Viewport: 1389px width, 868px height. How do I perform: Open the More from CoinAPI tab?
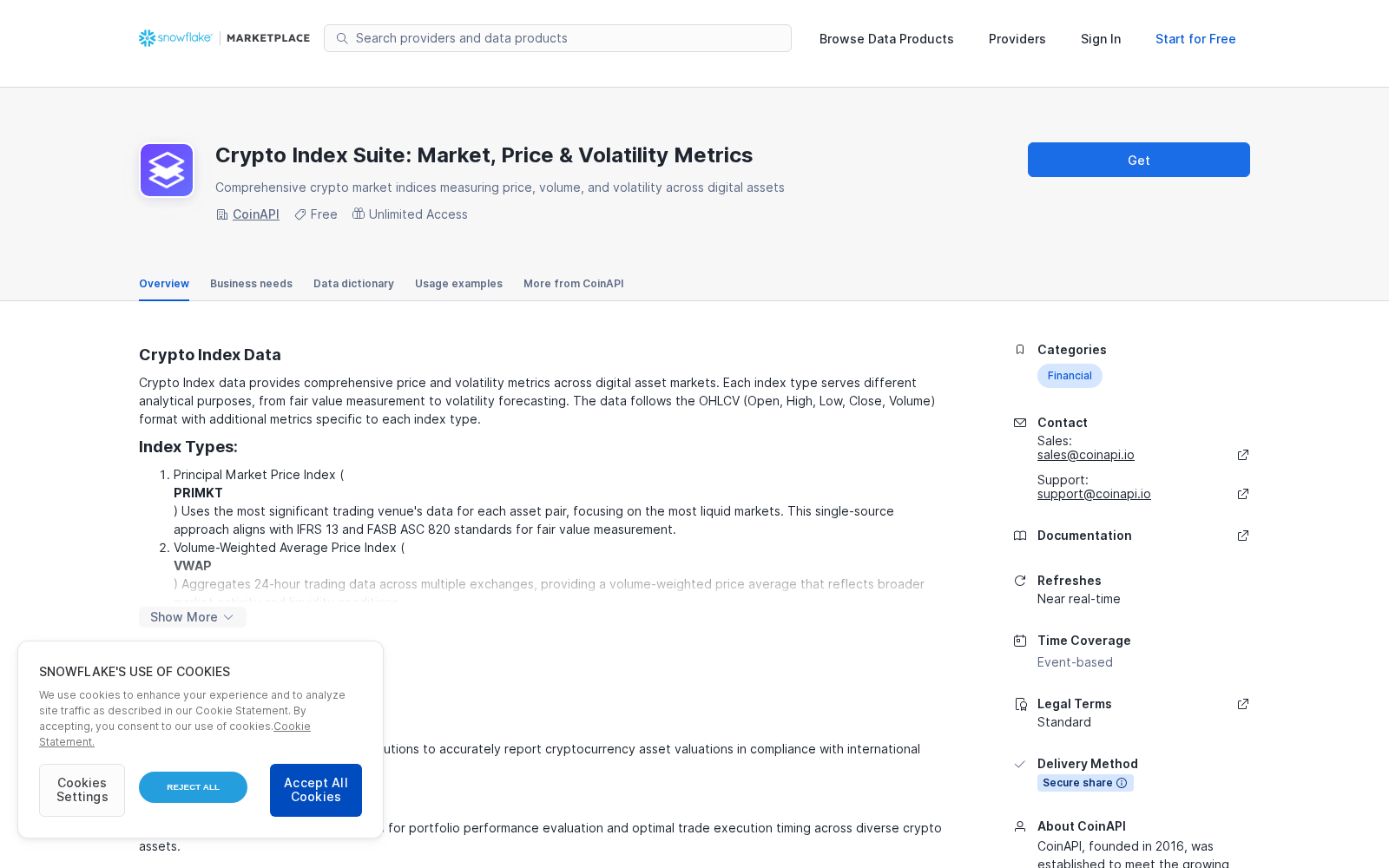[574, 284]
